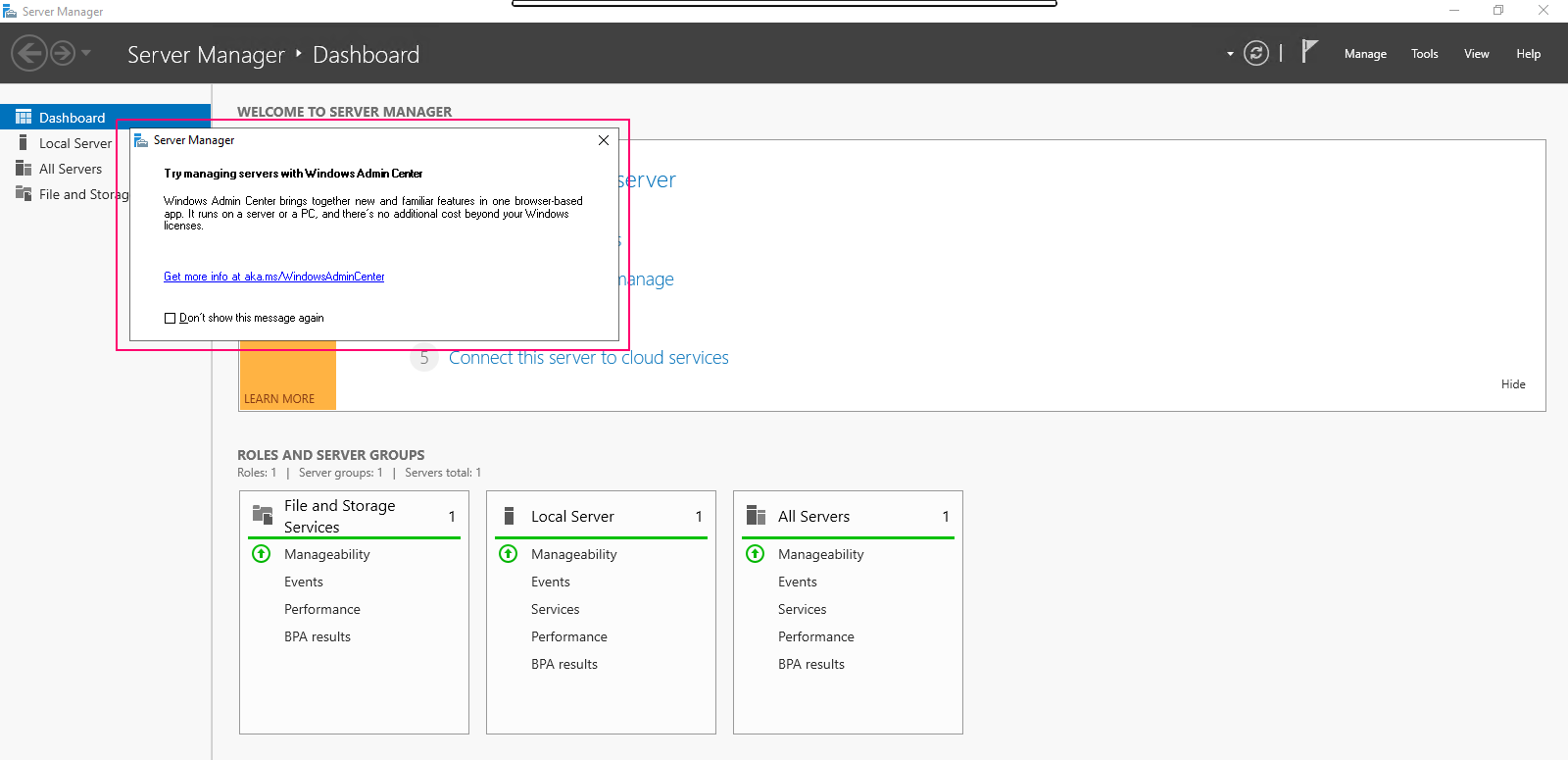Select Local Server in the sidebar

click(x=75, y=143)
